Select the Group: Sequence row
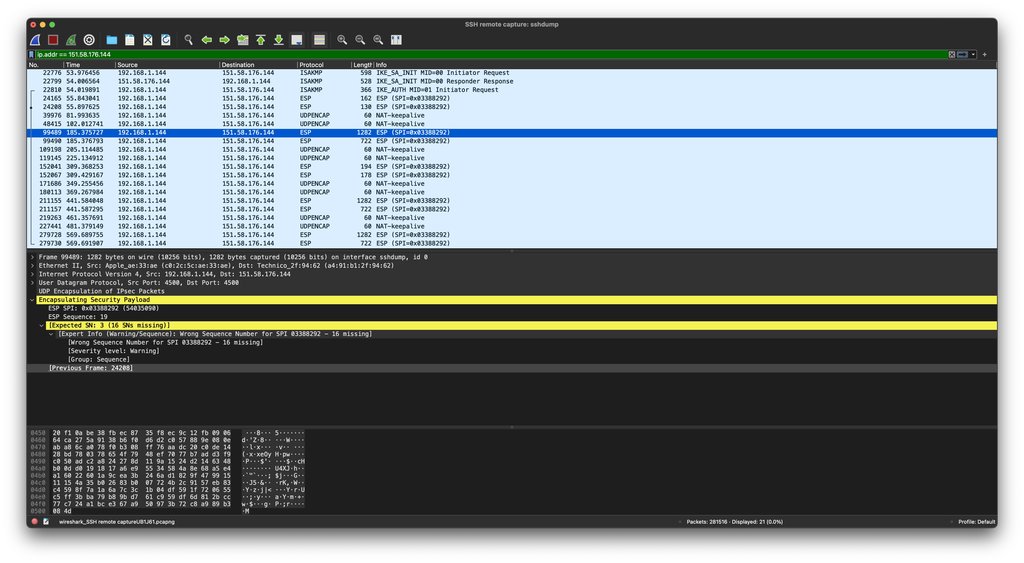The height and width of the screenshot is (563, 1024). [x=99, y=359]
